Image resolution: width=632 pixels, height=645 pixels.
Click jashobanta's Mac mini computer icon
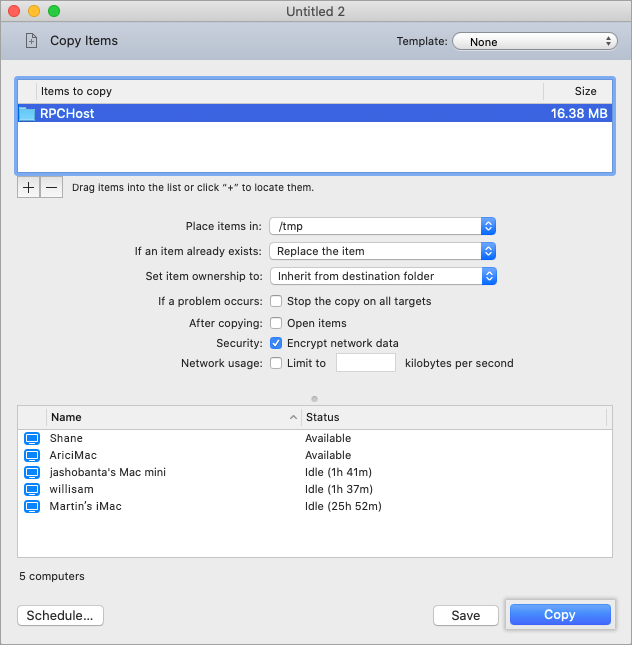(31, 472)
